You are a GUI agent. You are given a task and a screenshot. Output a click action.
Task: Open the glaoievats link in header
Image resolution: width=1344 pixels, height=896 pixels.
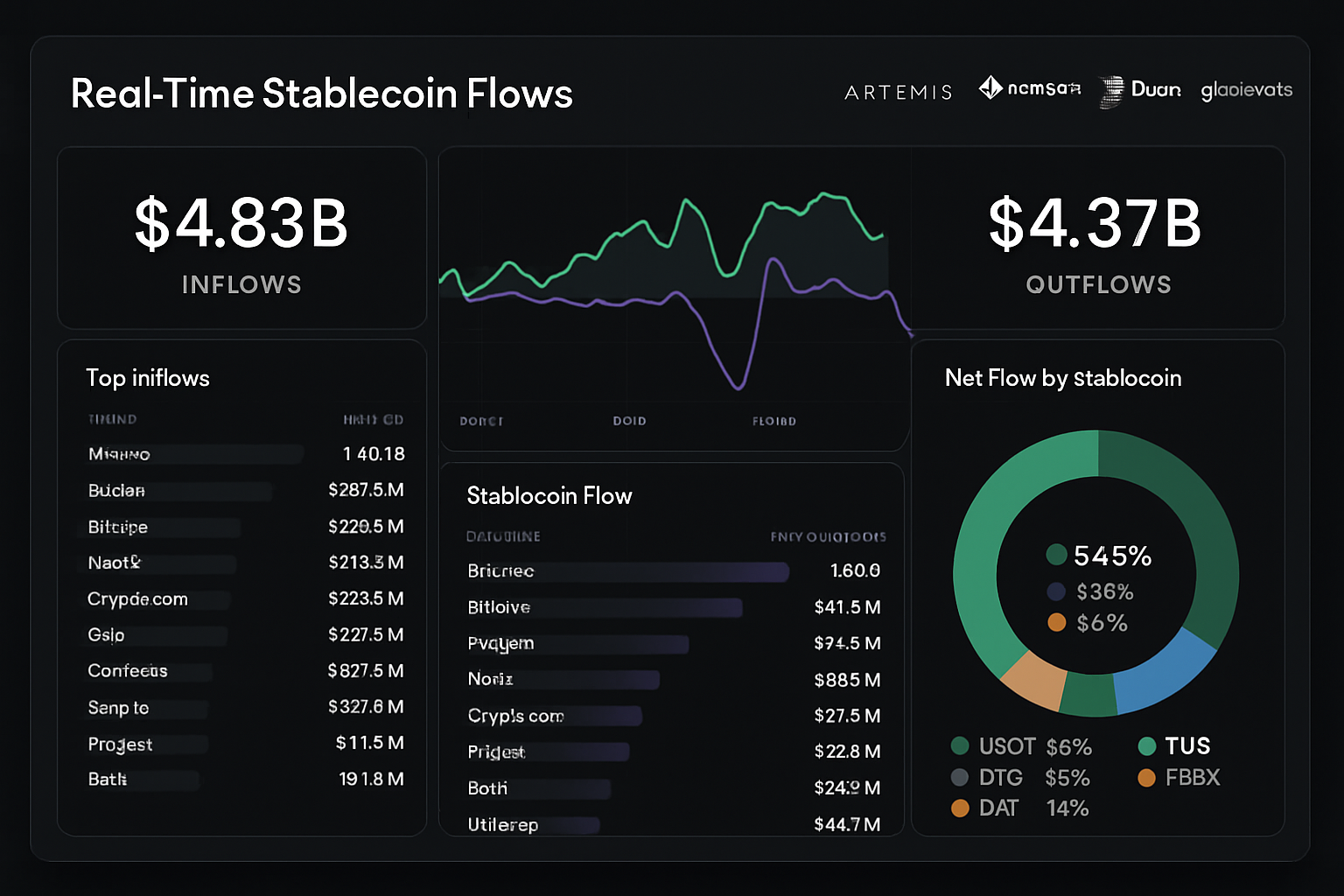point(1246,90)
